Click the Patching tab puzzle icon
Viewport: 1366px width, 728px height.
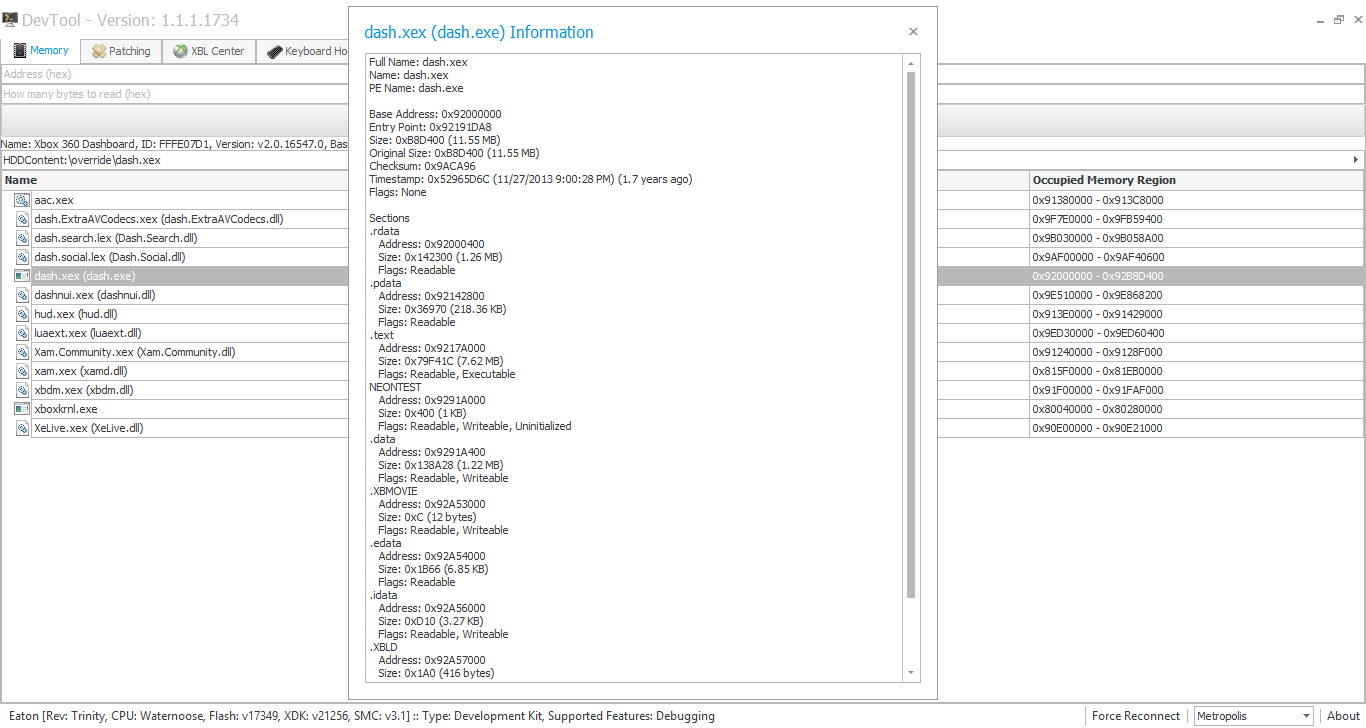(99, 51)
